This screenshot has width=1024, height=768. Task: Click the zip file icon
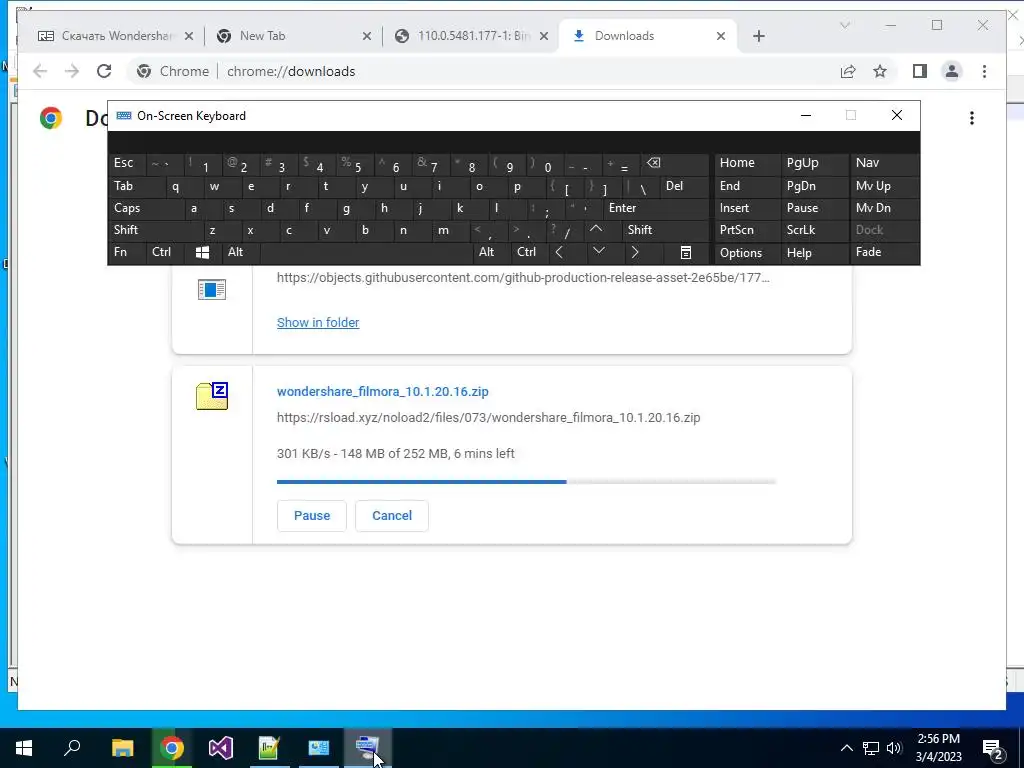coord(212,396)
